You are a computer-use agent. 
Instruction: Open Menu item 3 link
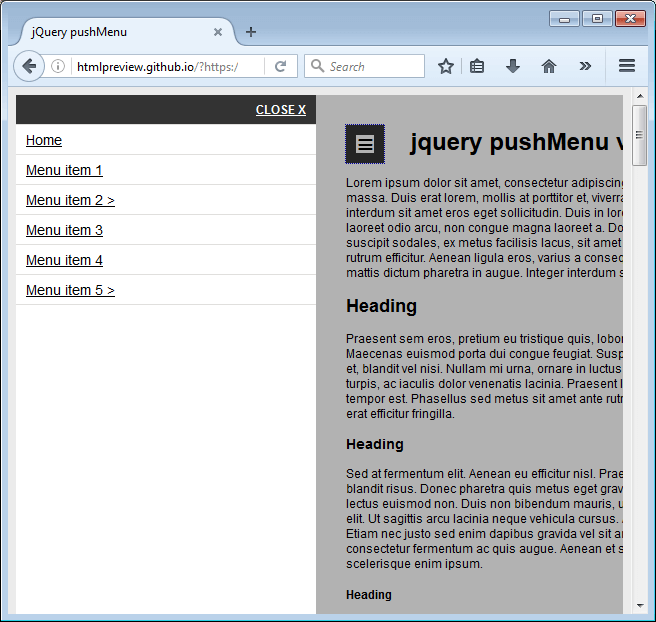(64, 230)
